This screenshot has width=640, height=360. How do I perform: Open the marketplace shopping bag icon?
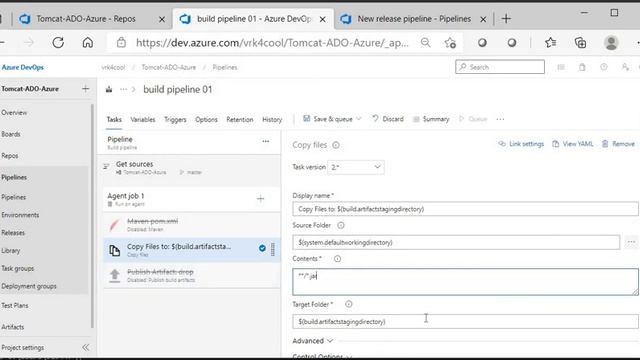coord(582,67)
